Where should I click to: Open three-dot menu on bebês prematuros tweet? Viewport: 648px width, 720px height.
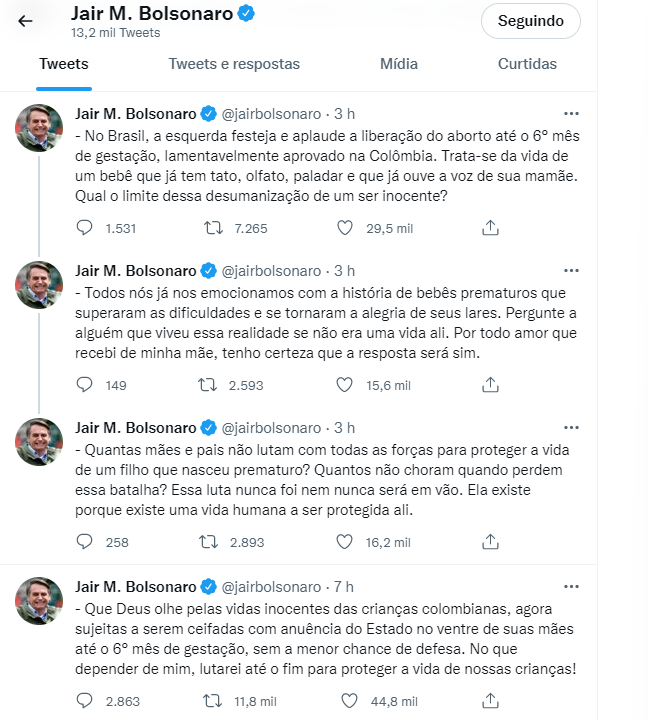click(x=571, y=271)
